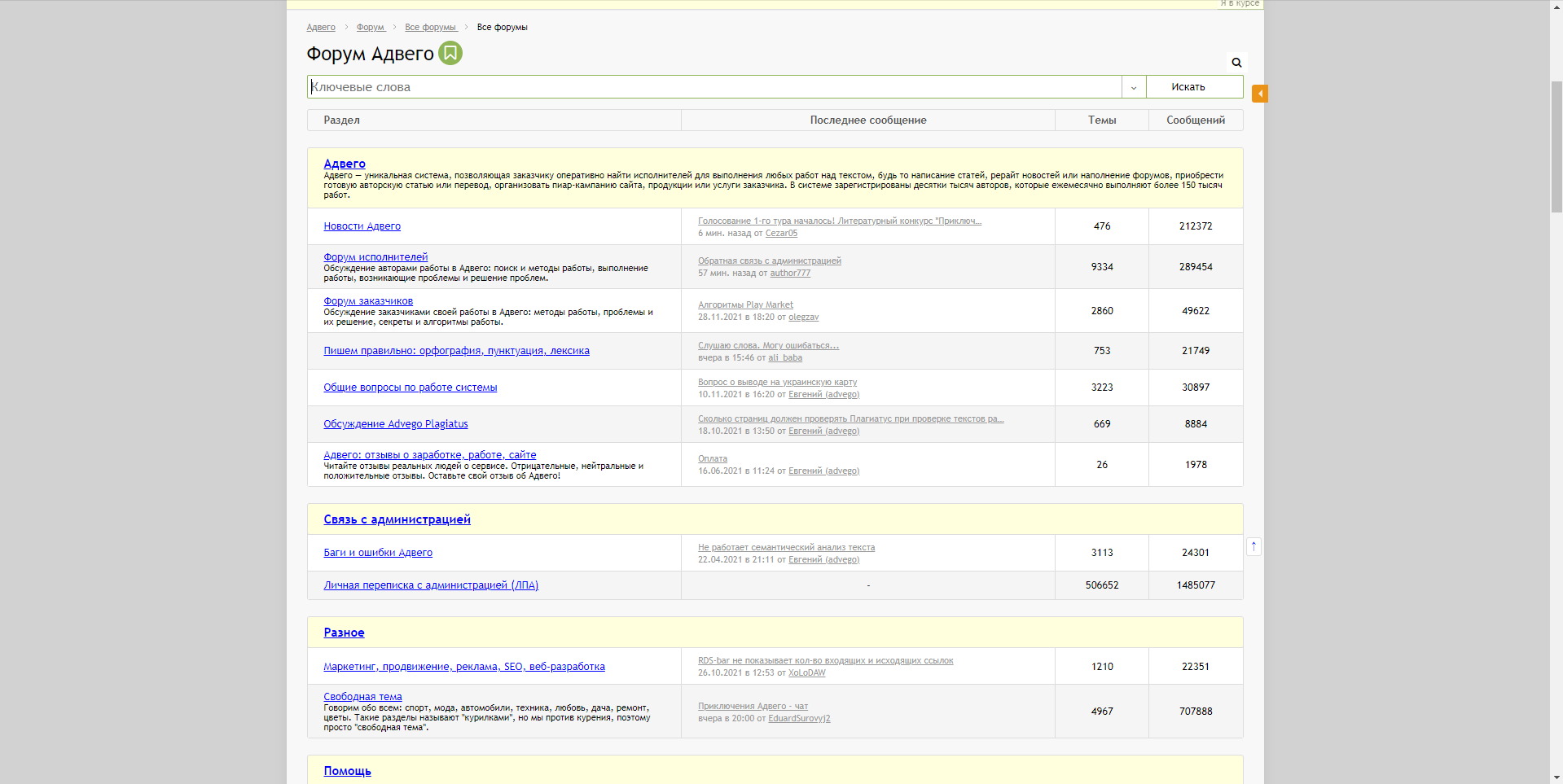Open Общие вопросы по работе системы
The image size is (1563, 784).
411,388
